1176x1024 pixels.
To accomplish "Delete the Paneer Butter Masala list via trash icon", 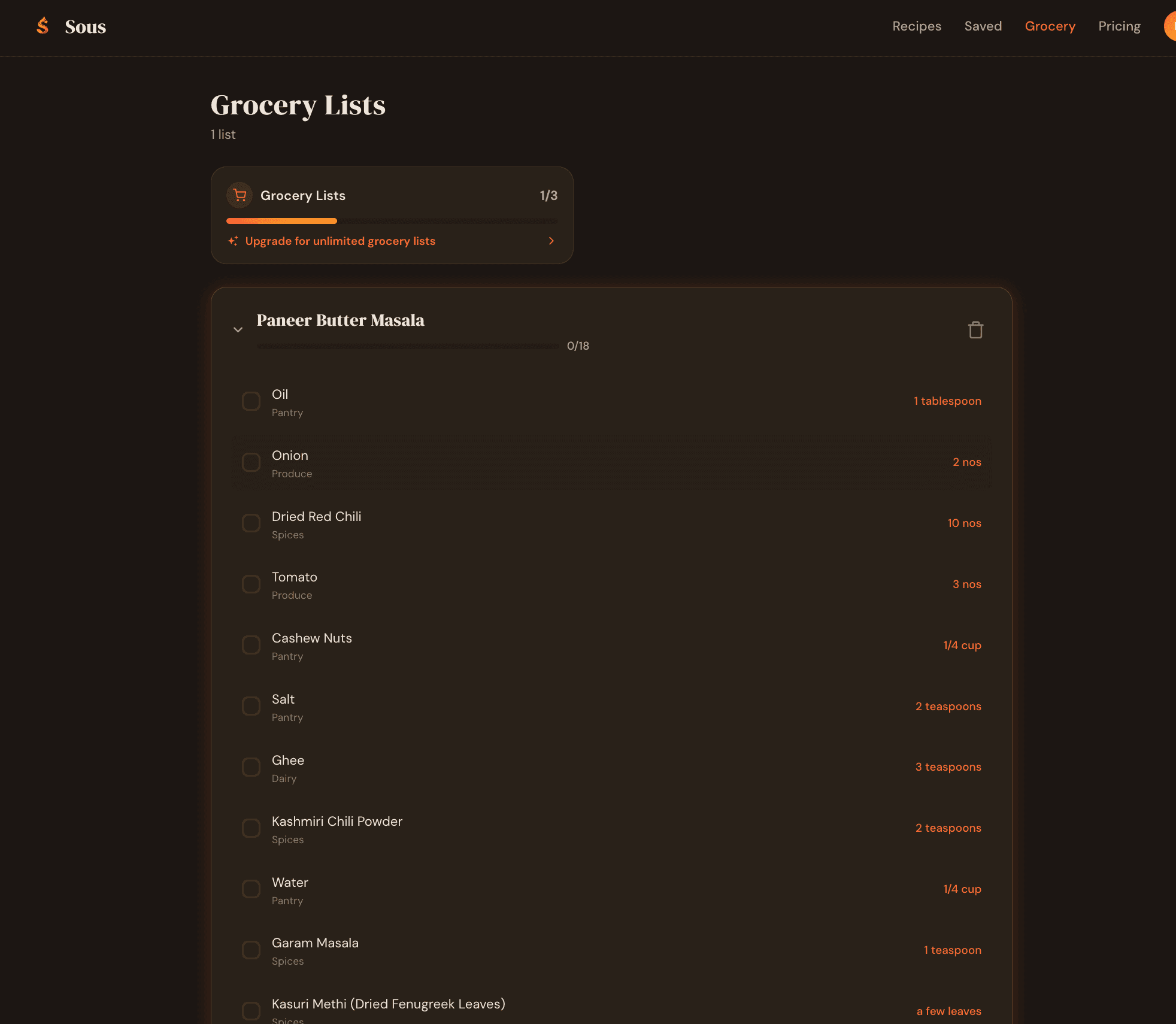I will tap(974, 330).
